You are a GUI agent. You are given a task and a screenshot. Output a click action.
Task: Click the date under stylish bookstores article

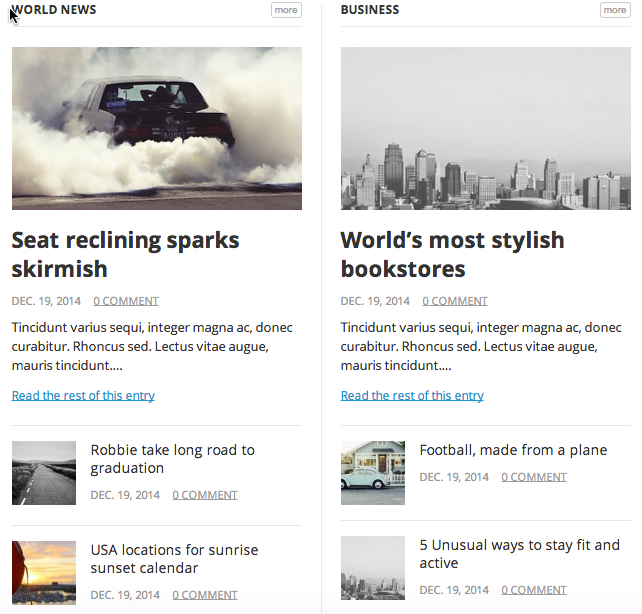(375, 301)
